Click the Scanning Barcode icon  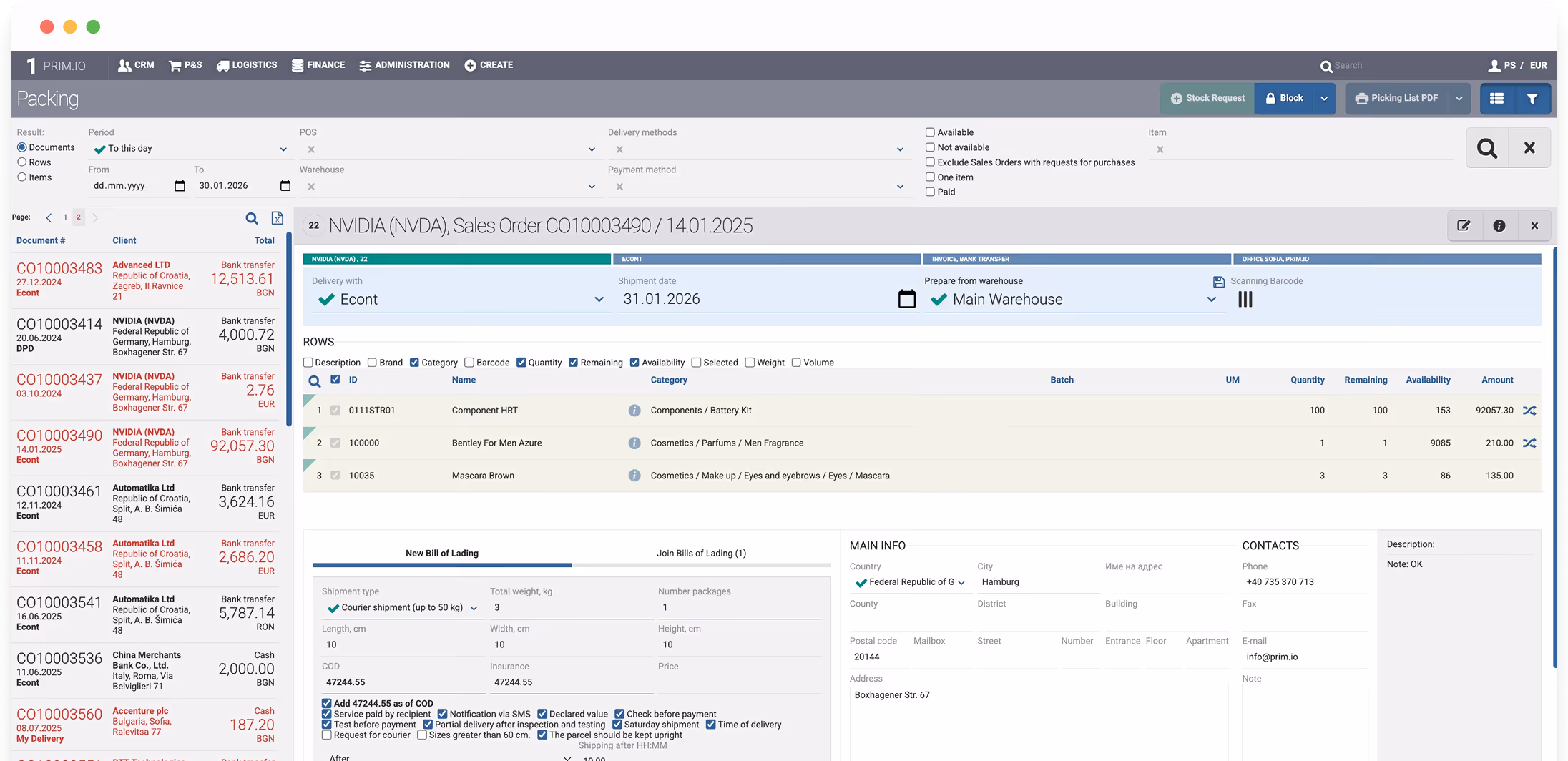(1245, 300)
